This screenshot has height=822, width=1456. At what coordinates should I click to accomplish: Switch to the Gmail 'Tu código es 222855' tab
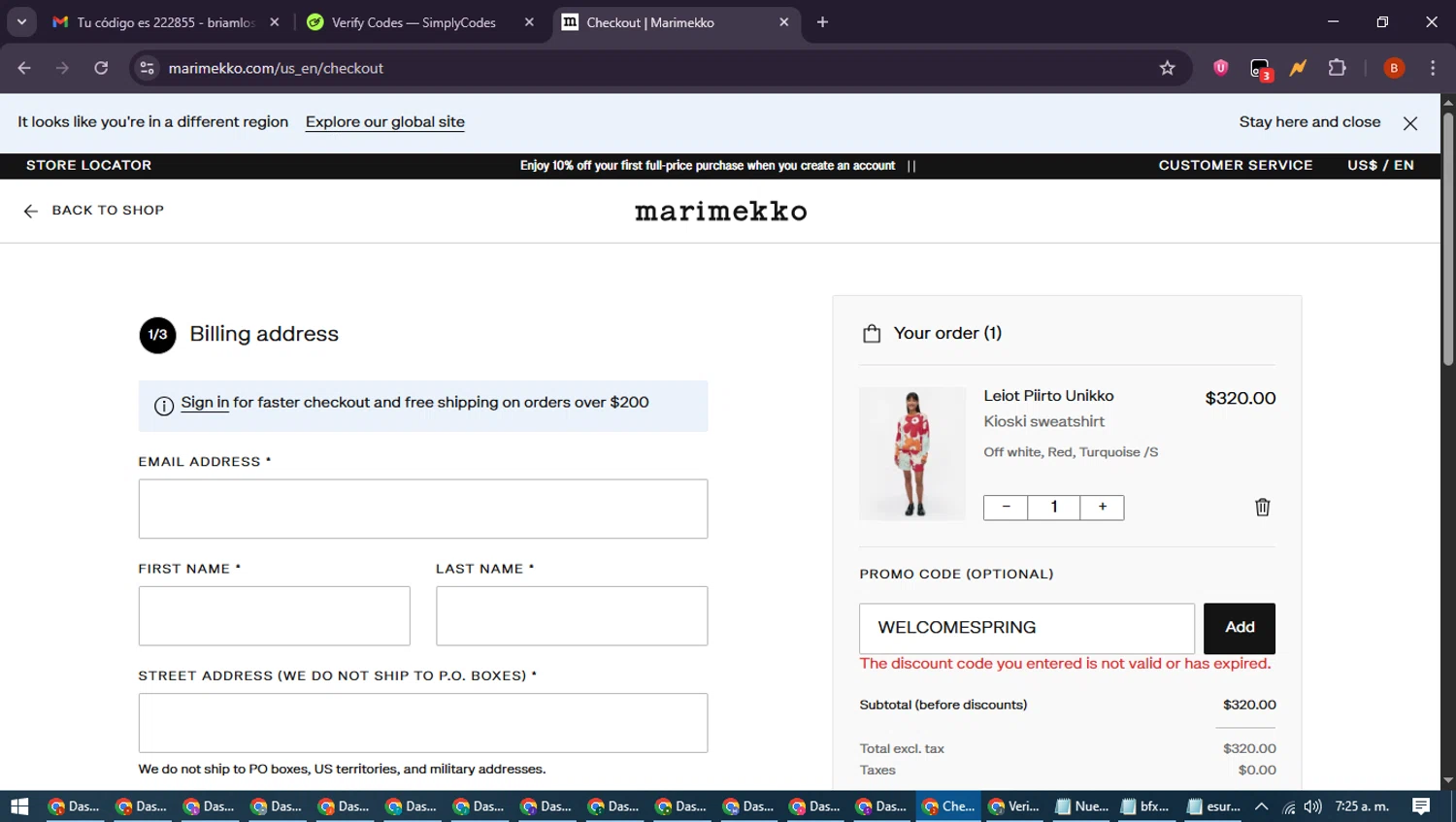point(165,22)
